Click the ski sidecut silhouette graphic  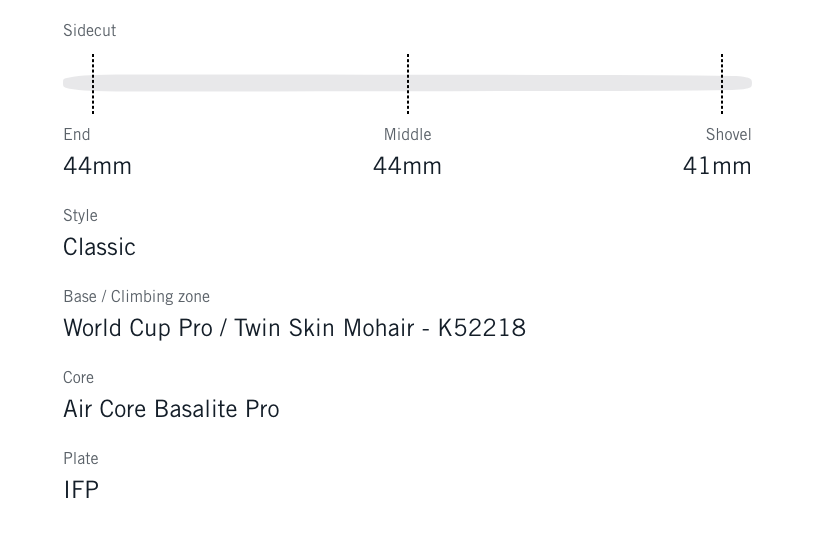point(250,83)
